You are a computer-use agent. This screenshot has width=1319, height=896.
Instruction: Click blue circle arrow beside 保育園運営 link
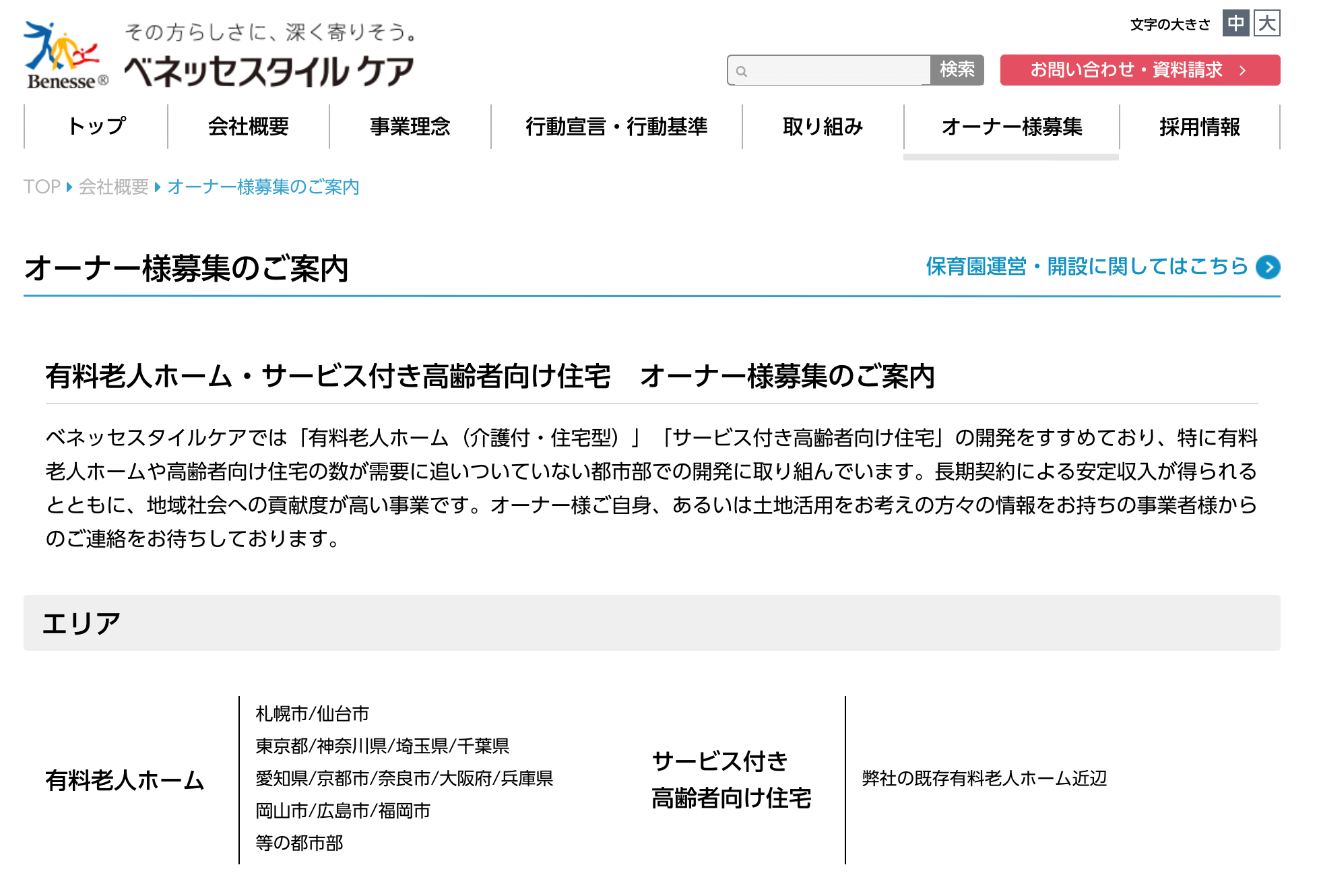(1268, 267)
